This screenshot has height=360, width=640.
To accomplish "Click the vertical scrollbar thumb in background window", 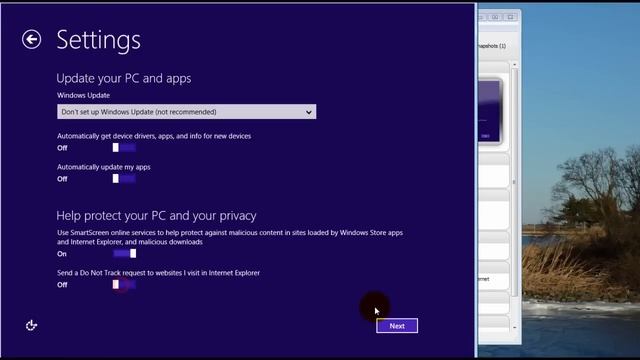I will [x=514, y=182].
